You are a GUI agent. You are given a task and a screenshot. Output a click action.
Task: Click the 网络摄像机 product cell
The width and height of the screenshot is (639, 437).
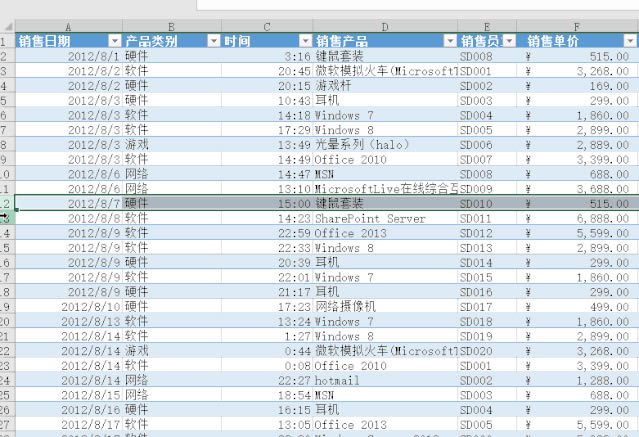(x=385, y=307)
